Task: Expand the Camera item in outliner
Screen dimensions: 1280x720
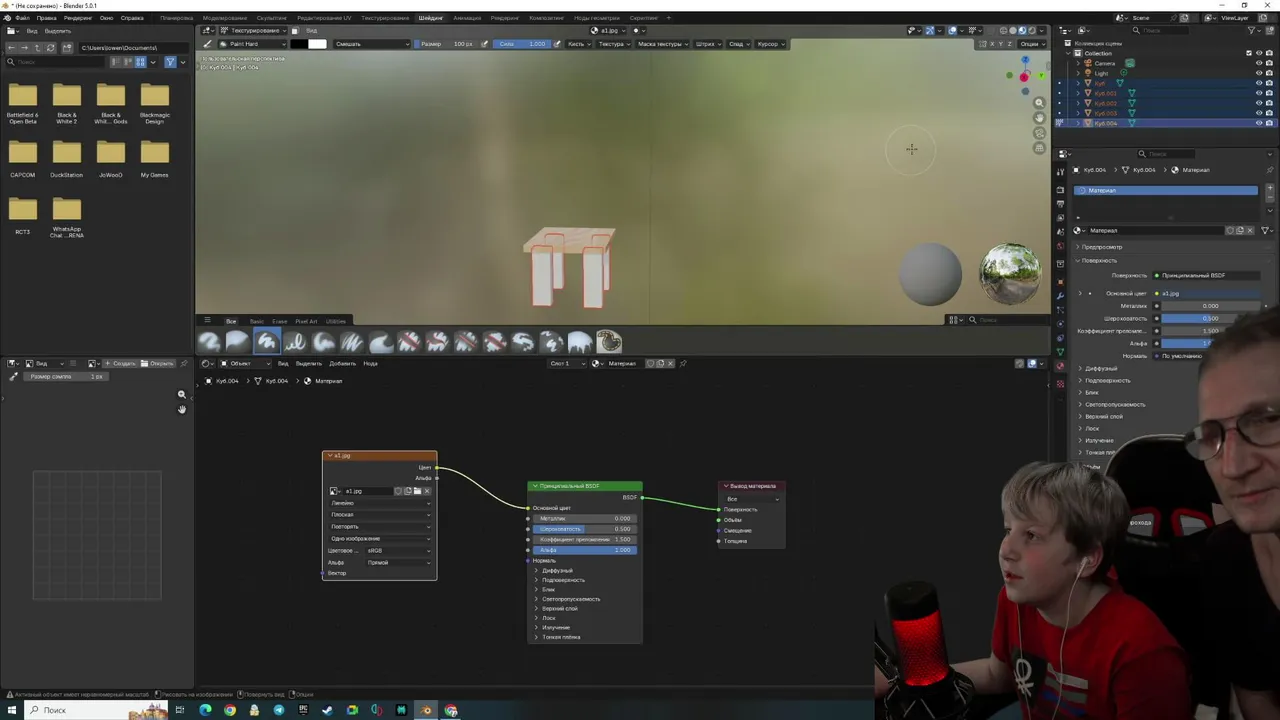Action: pos(1078,63)
